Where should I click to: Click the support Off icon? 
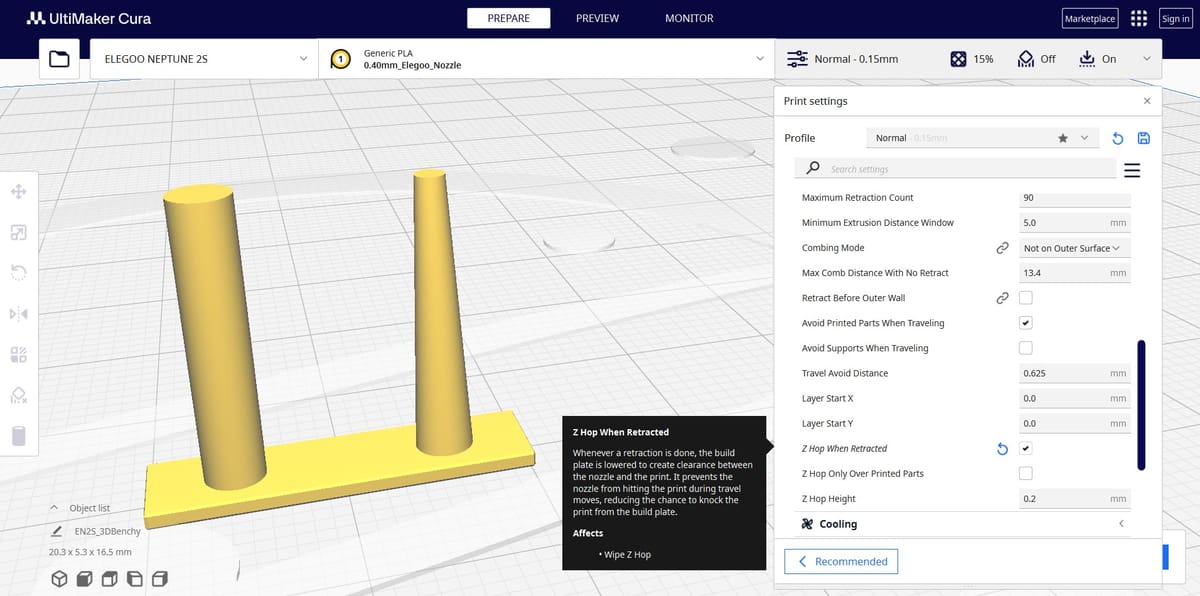1026,59
